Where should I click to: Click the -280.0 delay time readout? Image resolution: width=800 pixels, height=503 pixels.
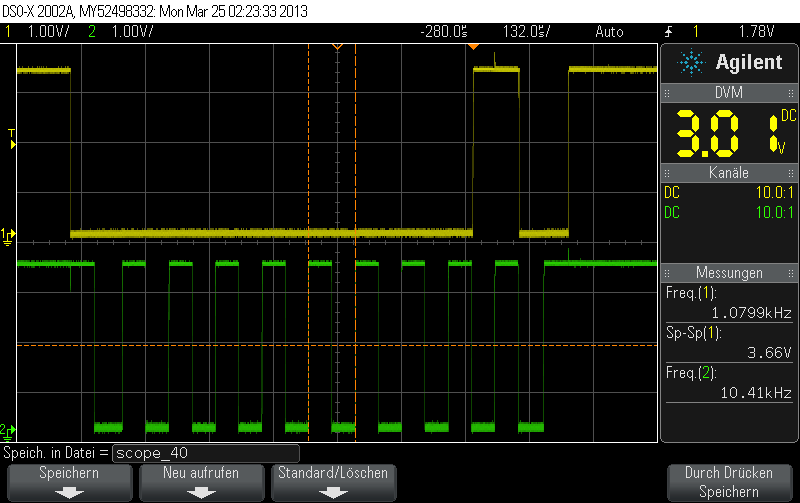pos(444,32)
